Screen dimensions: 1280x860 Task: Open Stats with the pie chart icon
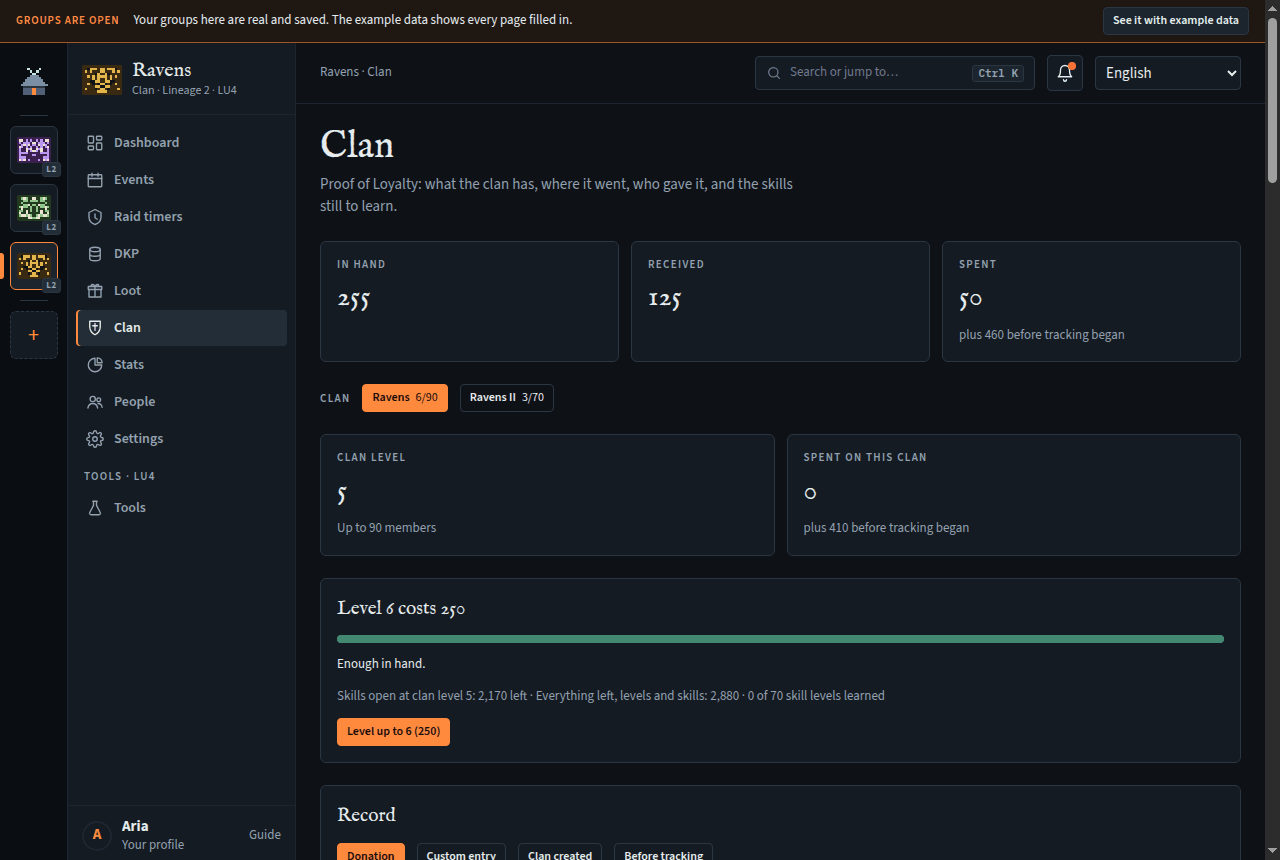(x=95, y=365)
